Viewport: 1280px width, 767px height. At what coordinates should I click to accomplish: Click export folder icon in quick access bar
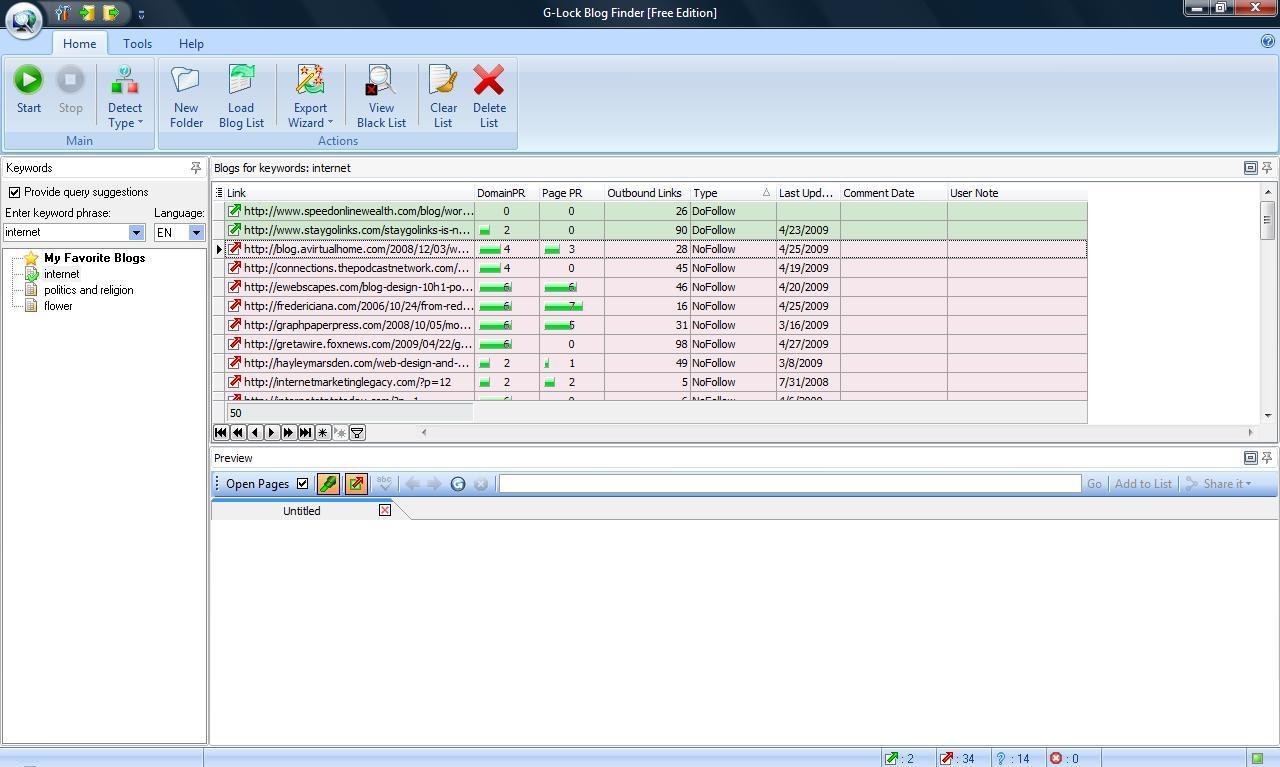pyautogui.click(x=111, y=13)
